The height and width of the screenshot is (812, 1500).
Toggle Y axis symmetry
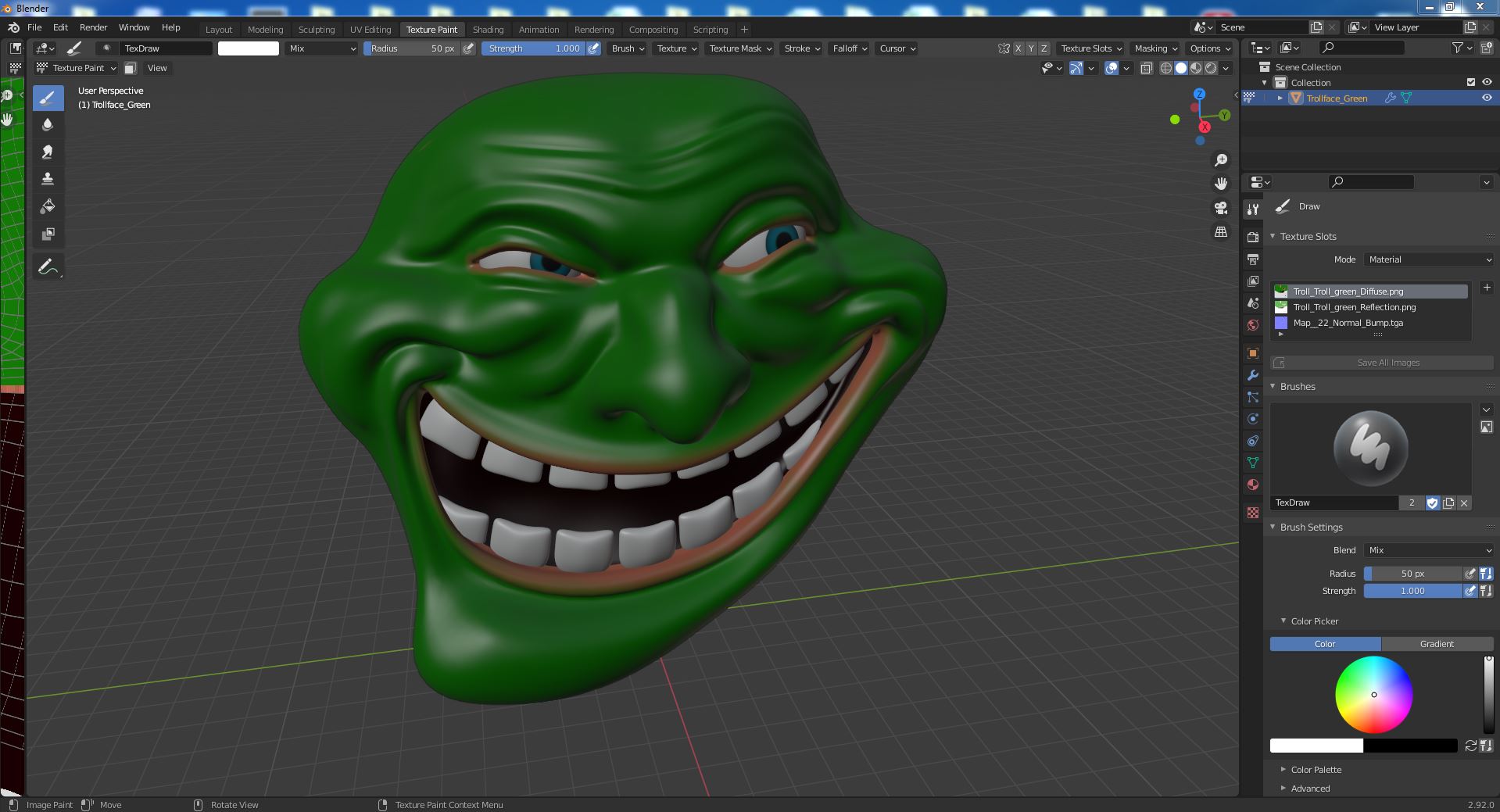1031,48
